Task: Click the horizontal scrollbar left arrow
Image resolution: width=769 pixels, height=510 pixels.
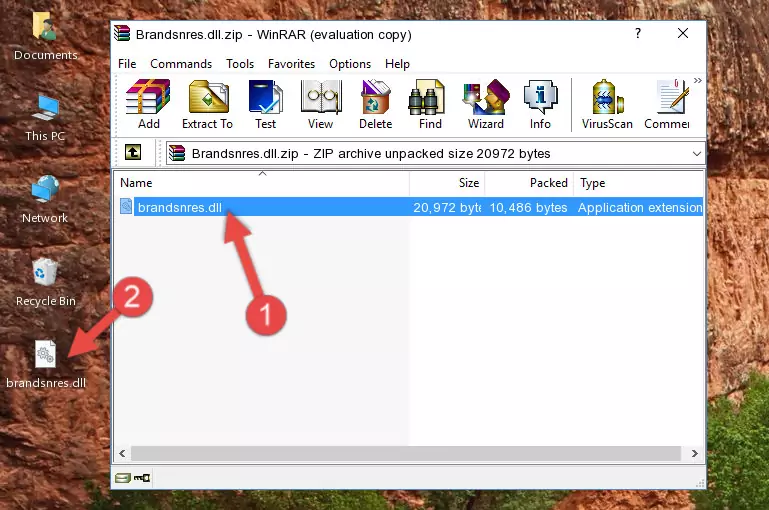Action: pos(123,454)
